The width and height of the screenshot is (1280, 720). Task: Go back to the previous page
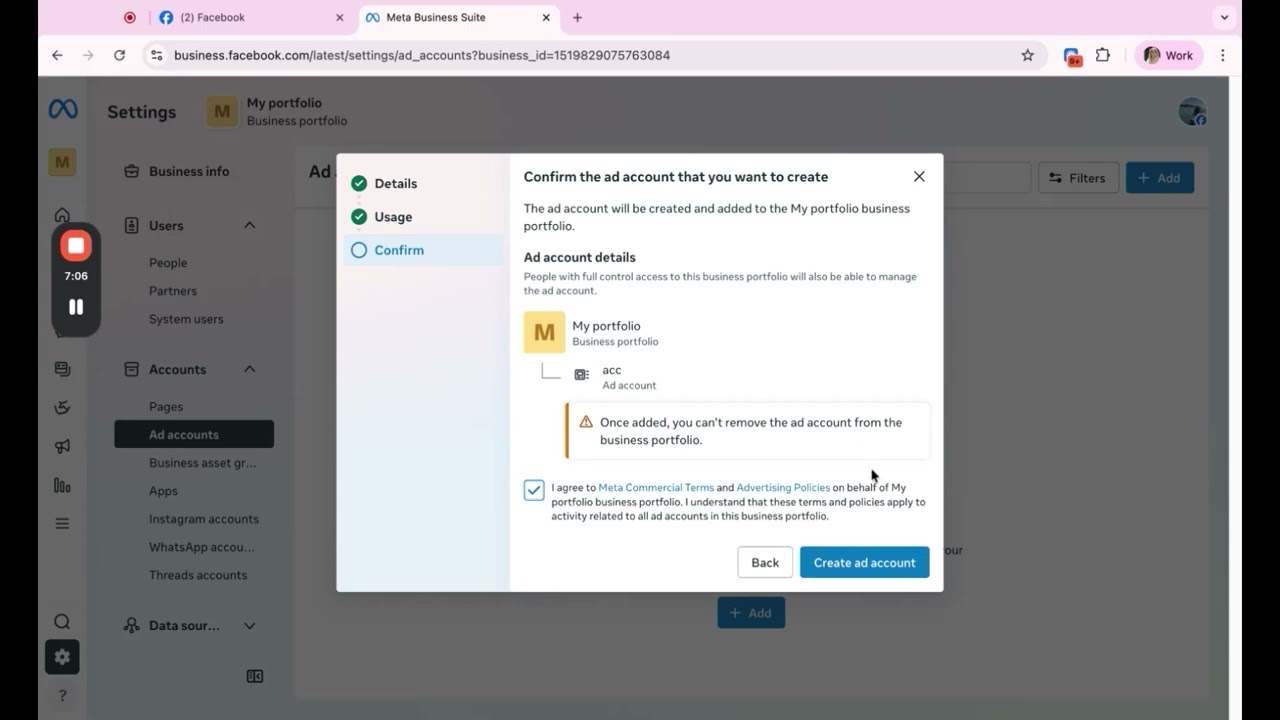click(x=57, y=55)
